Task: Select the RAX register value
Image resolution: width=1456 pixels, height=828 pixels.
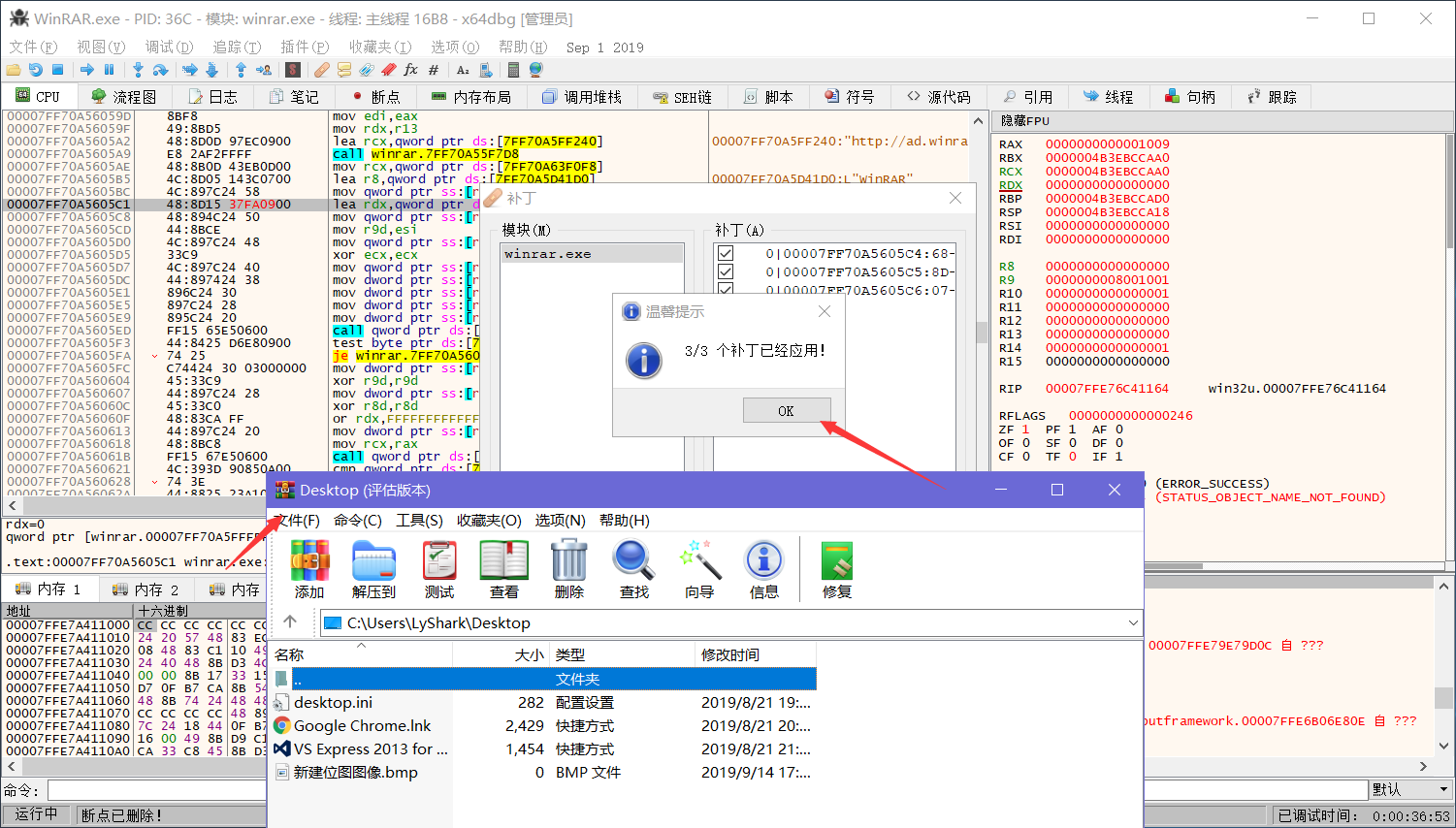Action: [x=1108, y=144]
